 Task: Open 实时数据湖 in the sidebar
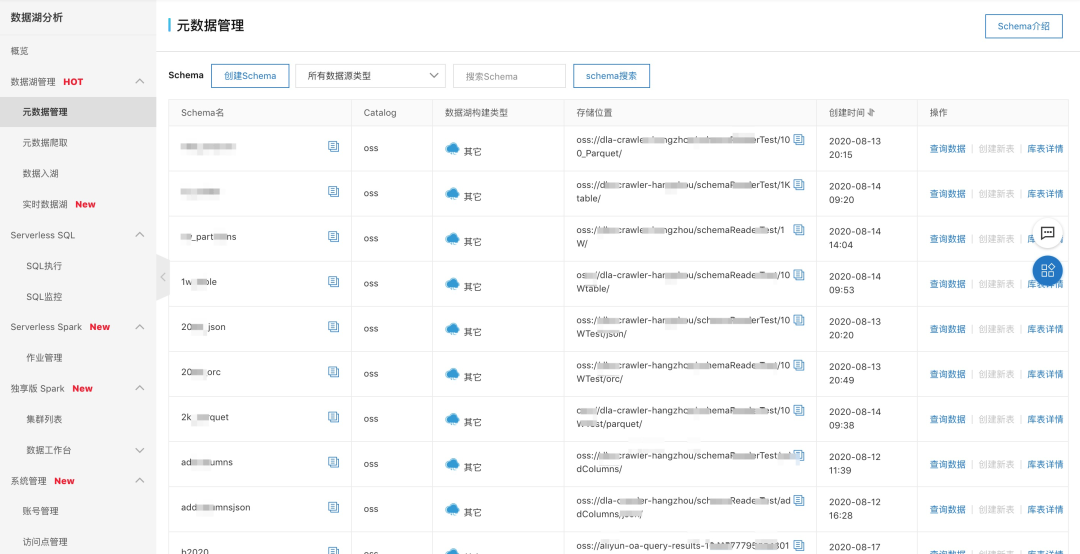pyautogui.click(x=45, y=204)
